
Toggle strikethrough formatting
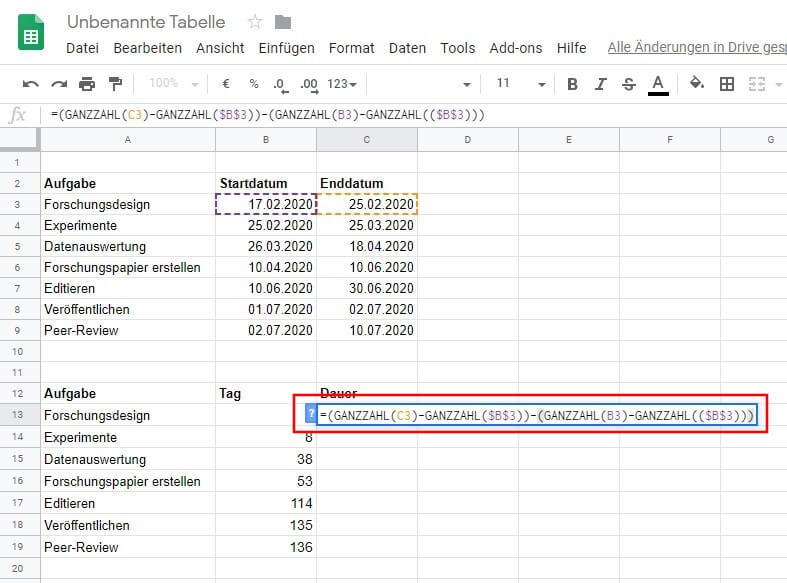(x=629, y=84)
